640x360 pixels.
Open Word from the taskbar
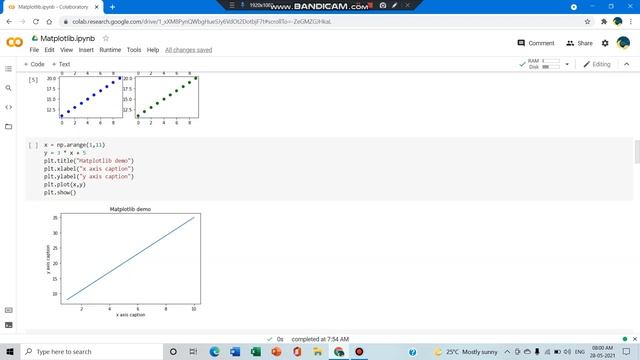point(235,351)
